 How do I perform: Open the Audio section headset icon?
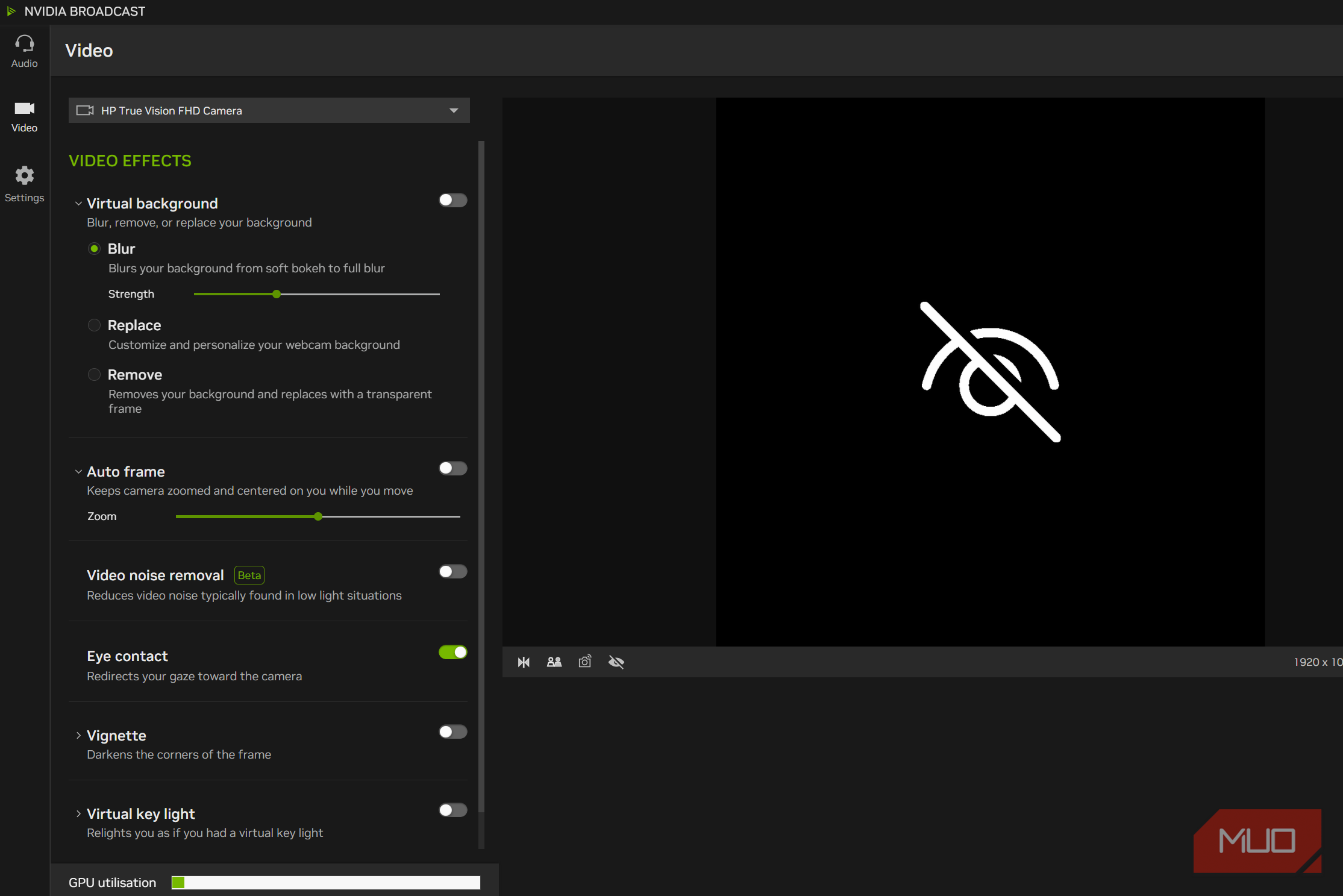point(24,43)
